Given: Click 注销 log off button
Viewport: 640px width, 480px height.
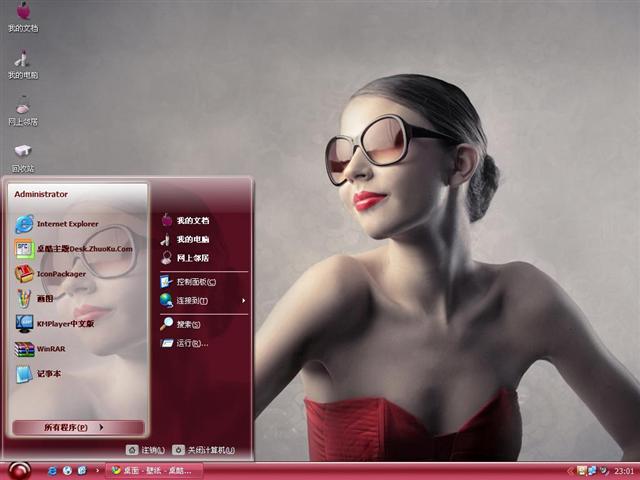Looking at the screenshot, I should click(x=145, y=450).
